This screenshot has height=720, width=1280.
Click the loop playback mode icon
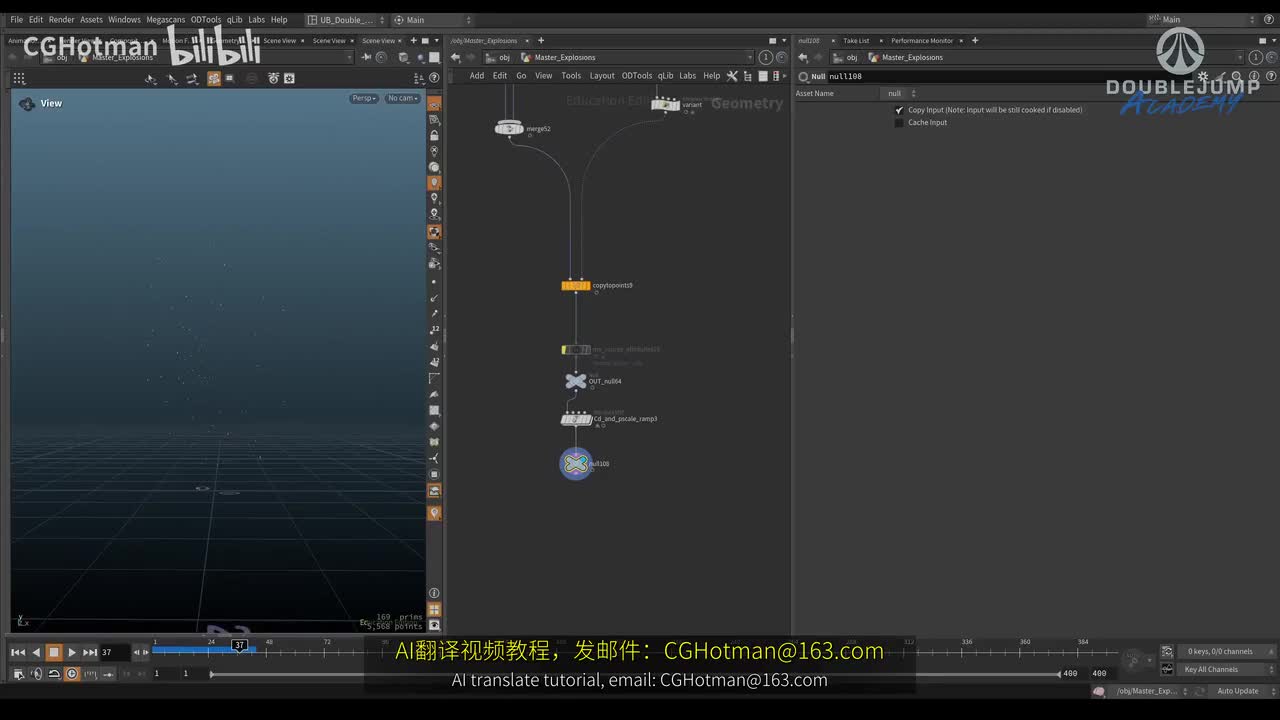[54, 674]
